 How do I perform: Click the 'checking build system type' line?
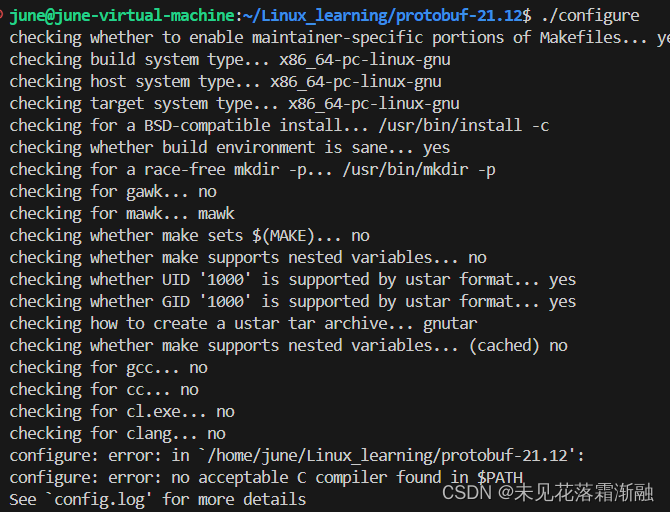coord(230,60)
